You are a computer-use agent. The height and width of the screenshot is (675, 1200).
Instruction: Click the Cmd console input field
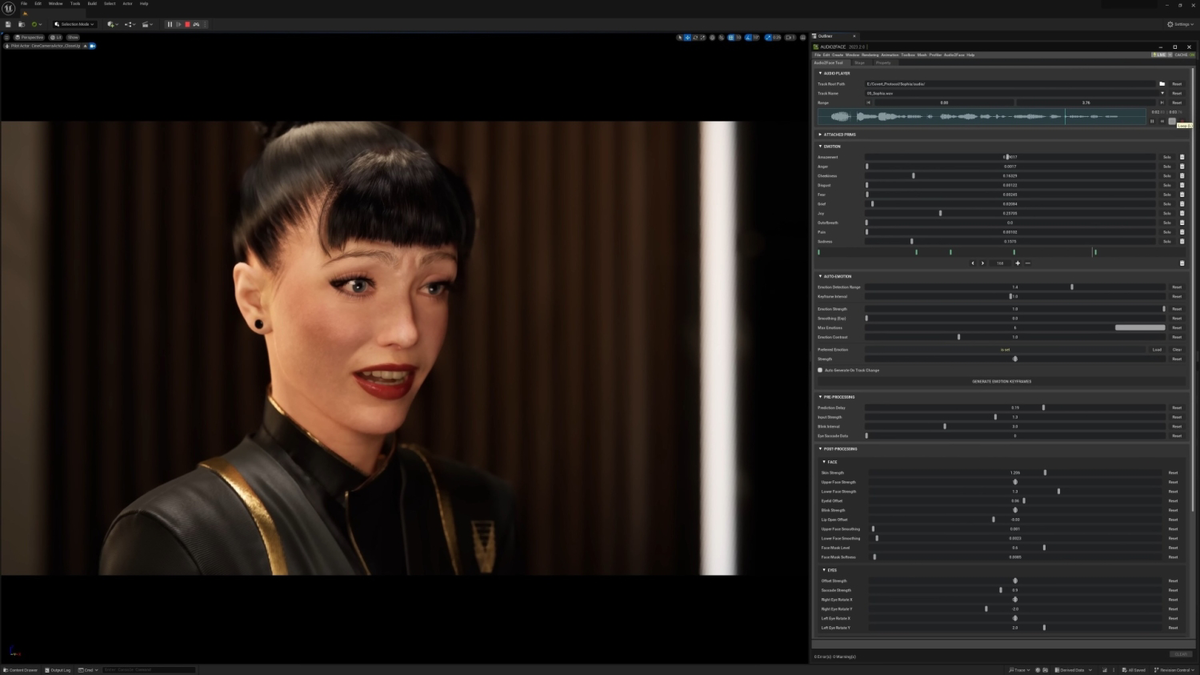150,670
